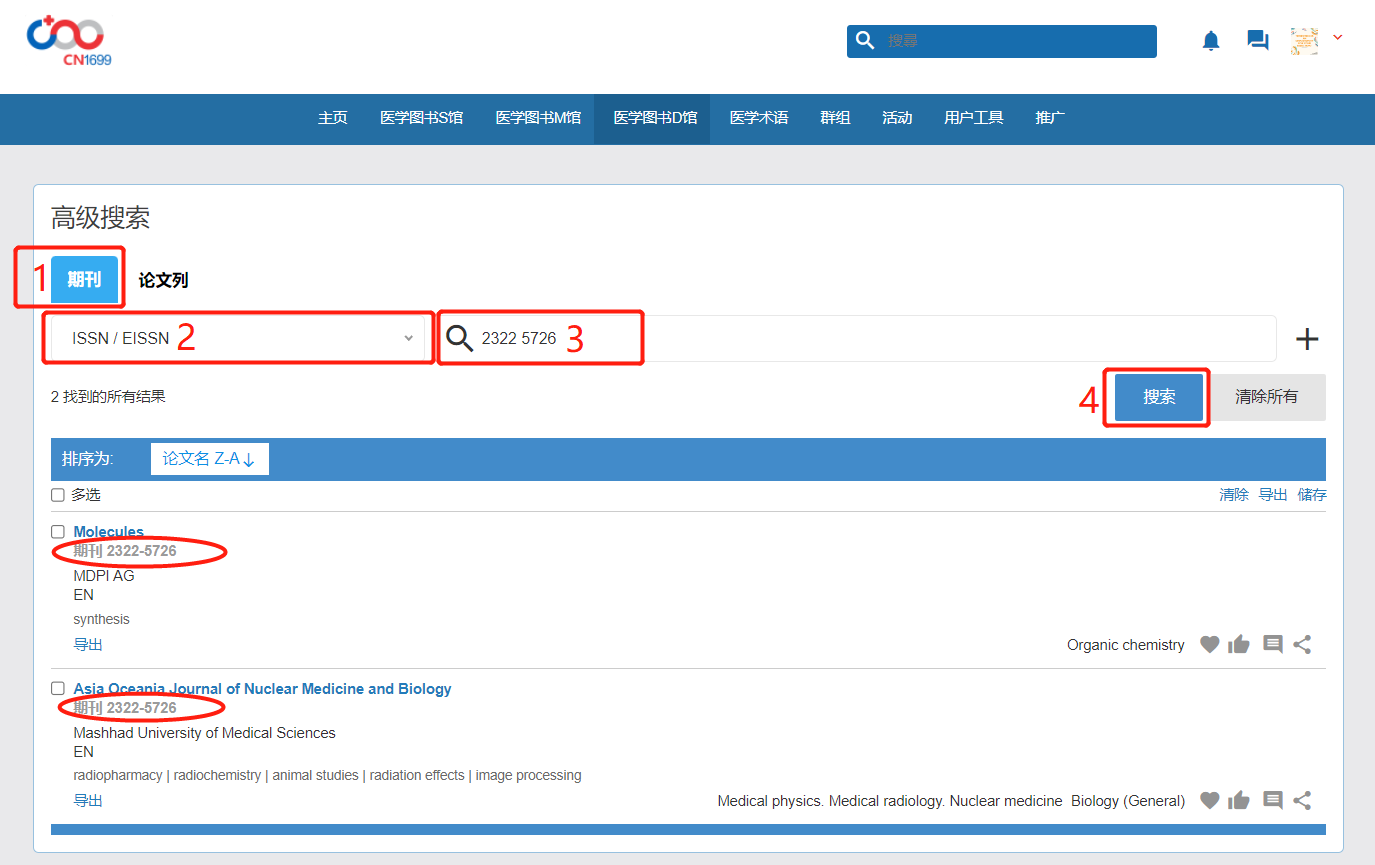Viewport: 1375px width, 865px height.
Task: Click the 搜索 button
Action: (1159, 397)
